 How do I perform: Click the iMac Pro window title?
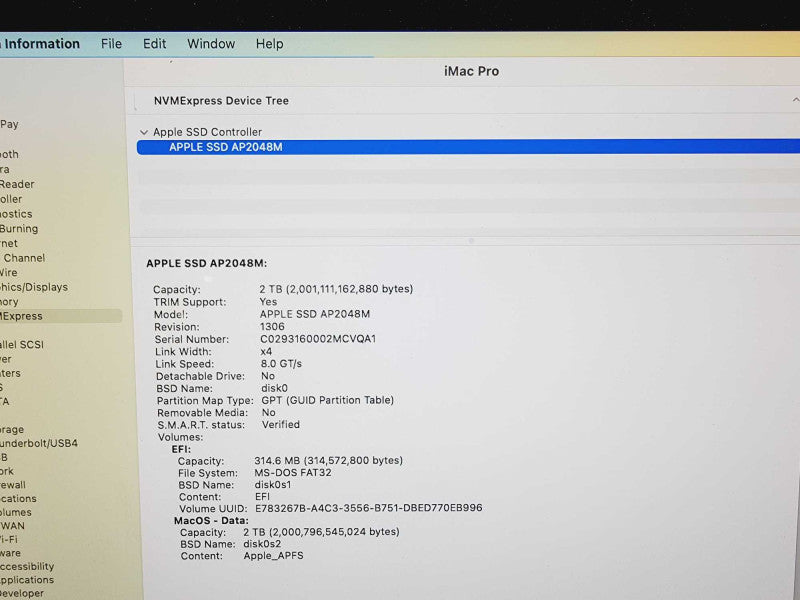click(471, 71)
